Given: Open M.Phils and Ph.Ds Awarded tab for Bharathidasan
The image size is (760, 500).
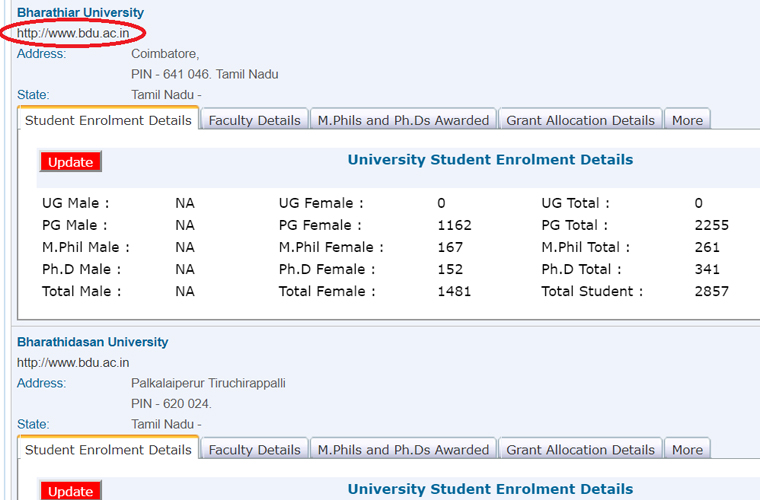Looking at the screenshot, I should coord(403,449).
